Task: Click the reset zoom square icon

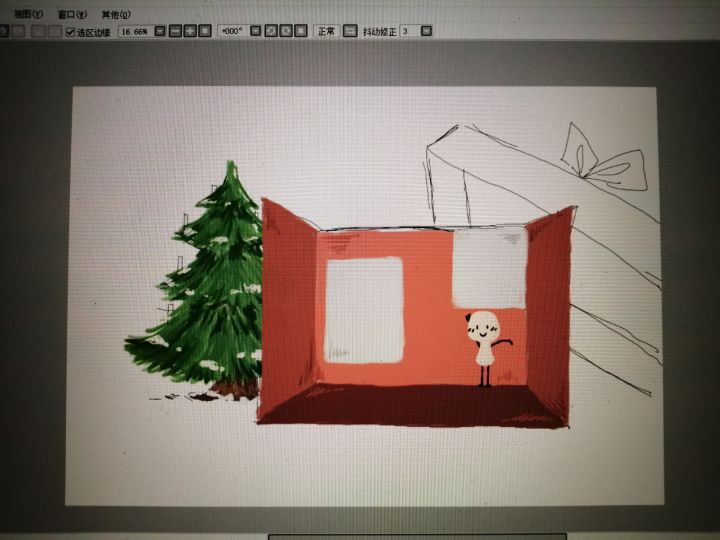Action: click(x=204, y=31)
